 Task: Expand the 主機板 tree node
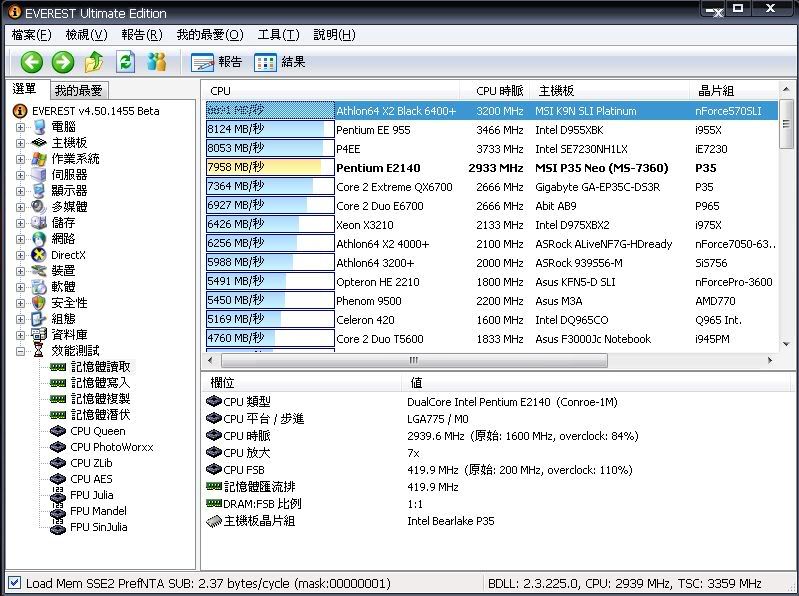click(x=20, y=143)
